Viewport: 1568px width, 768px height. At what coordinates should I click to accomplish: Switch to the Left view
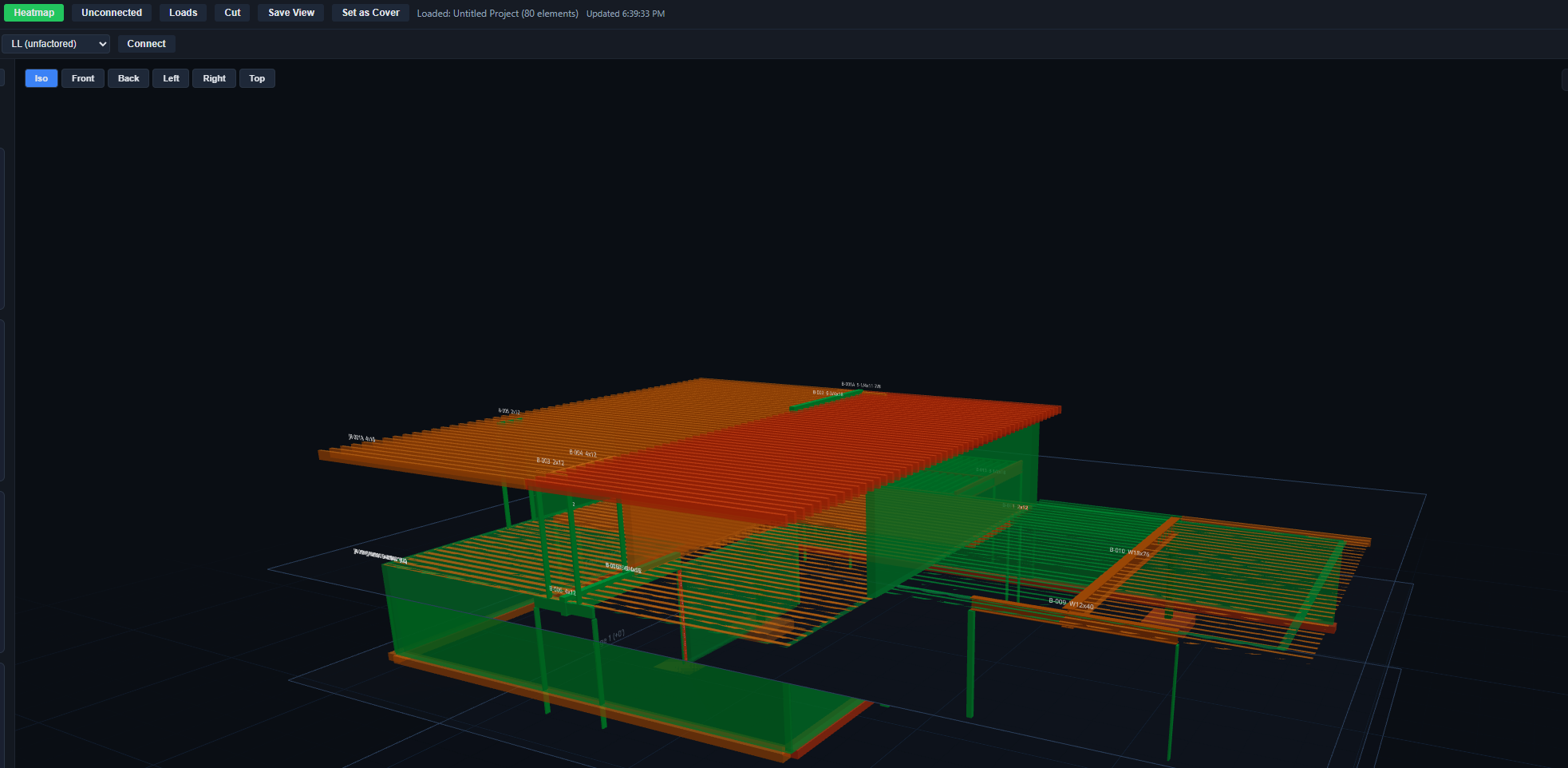171,78
